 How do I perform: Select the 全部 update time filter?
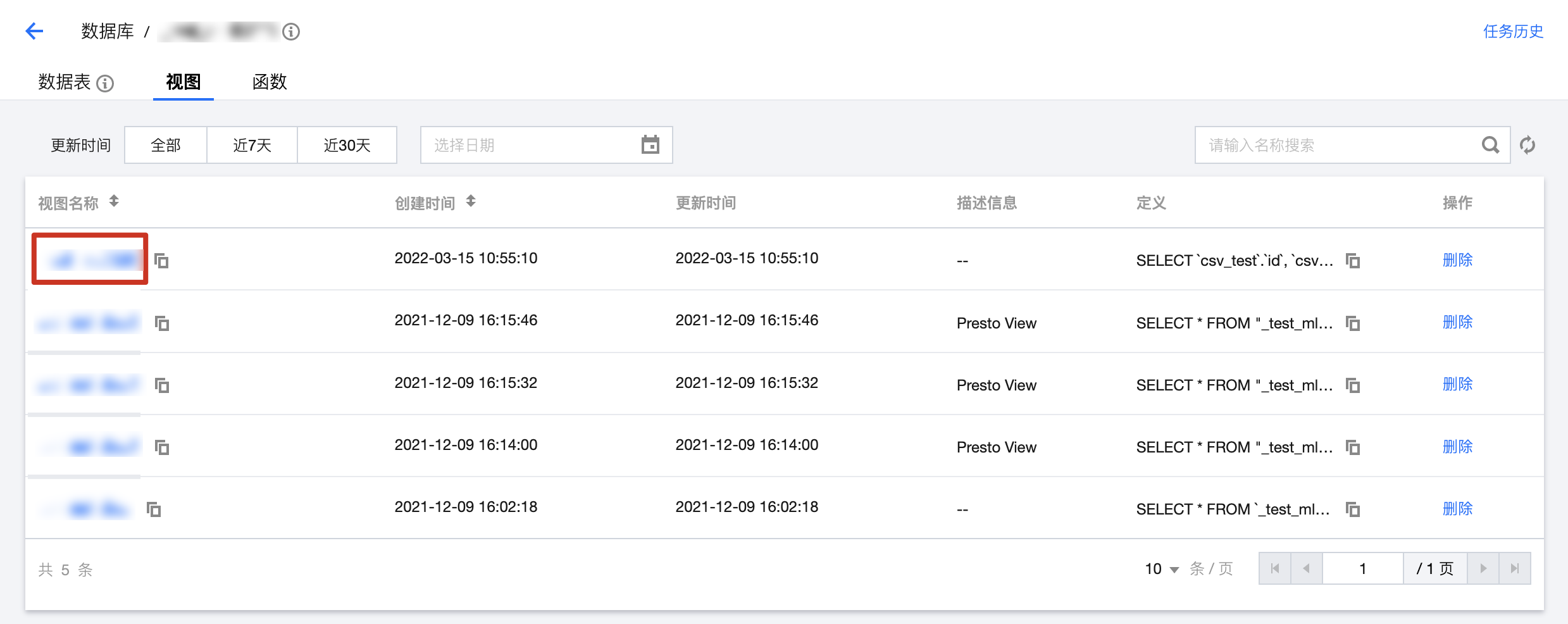(x=166, y=145)
